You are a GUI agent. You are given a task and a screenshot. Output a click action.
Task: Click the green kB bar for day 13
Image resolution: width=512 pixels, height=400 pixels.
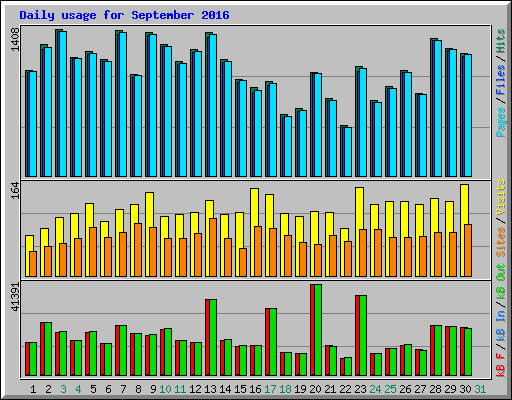pos(213,337)
